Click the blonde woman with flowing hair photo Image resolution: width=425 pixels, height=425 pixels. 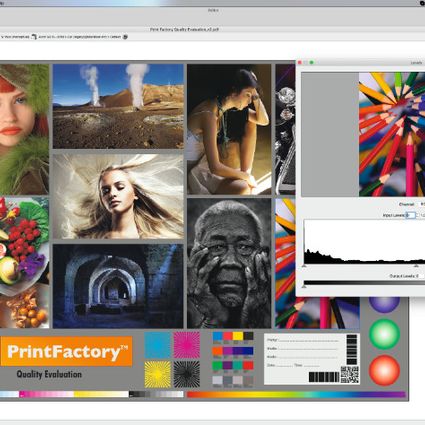(118, 196)
